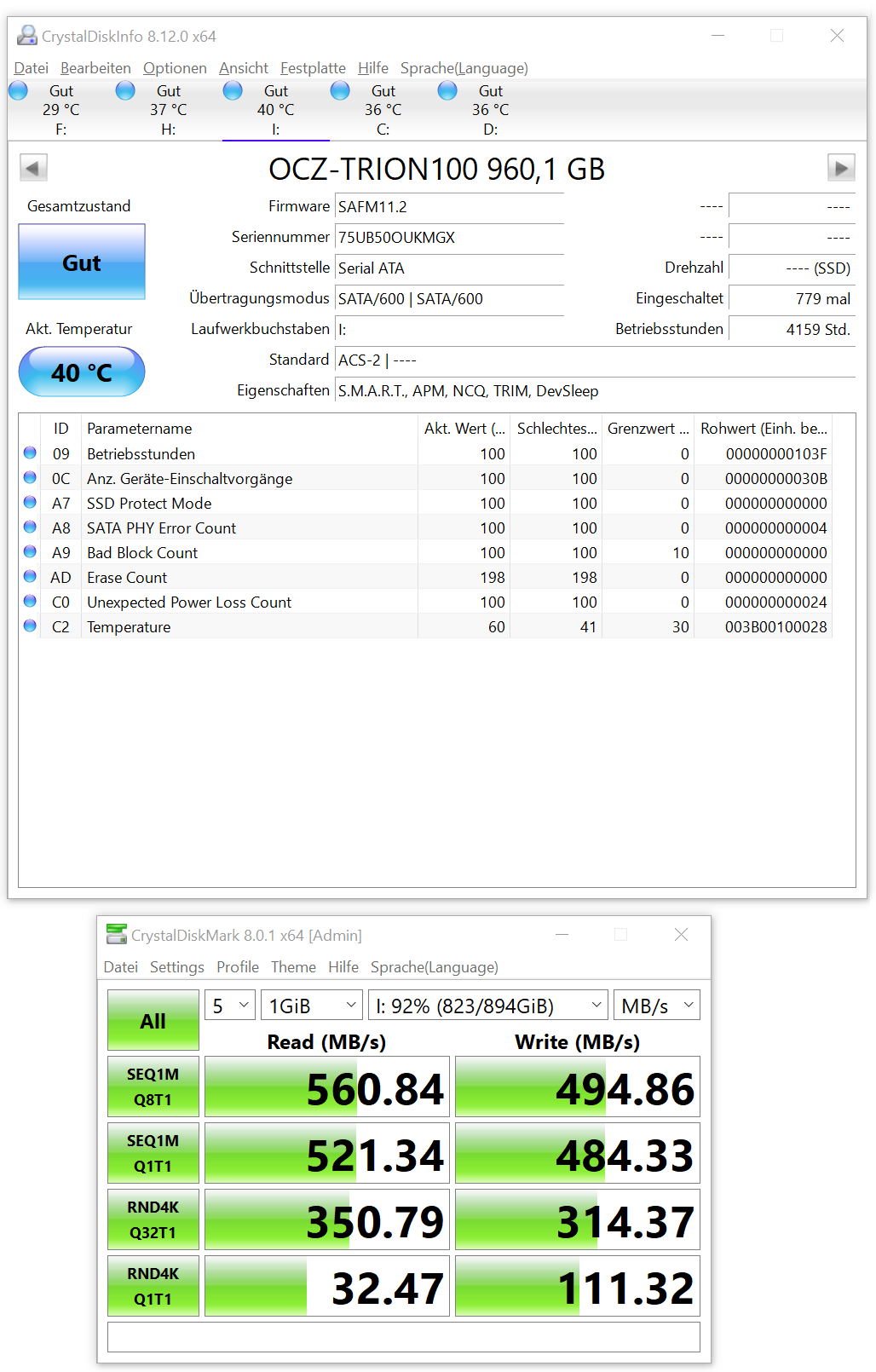876x1372 pixels.
Task: Click the Grenzwert column header
Action: [648, 428]
